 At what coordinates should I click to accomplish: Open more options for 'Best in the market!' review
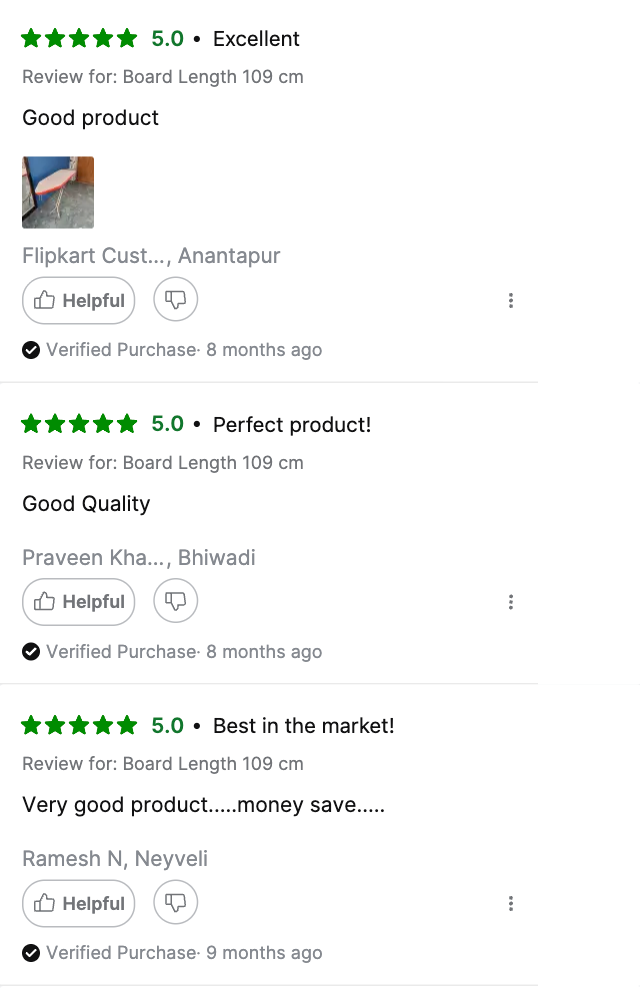click(511, 904)
